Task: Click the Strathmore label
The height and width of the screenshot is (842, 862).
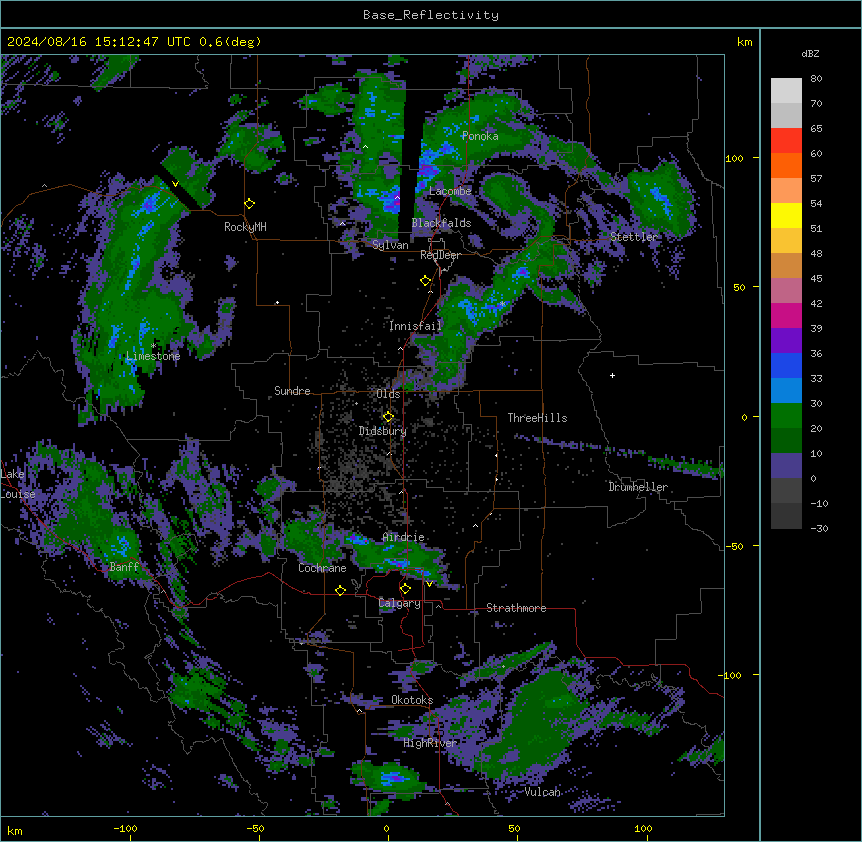Action: point(516,608)
